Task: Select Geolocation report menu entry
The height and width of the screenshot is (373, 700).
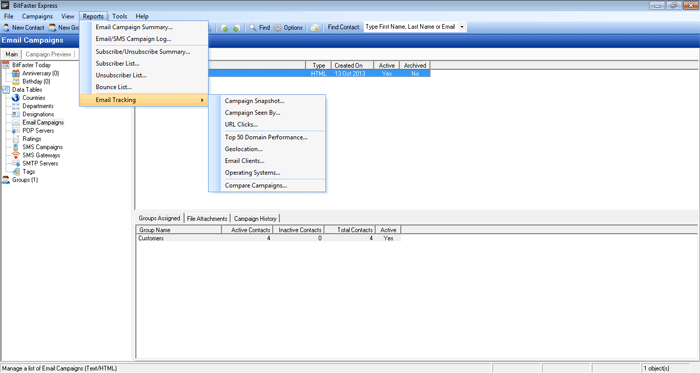Action: (243, 149)
